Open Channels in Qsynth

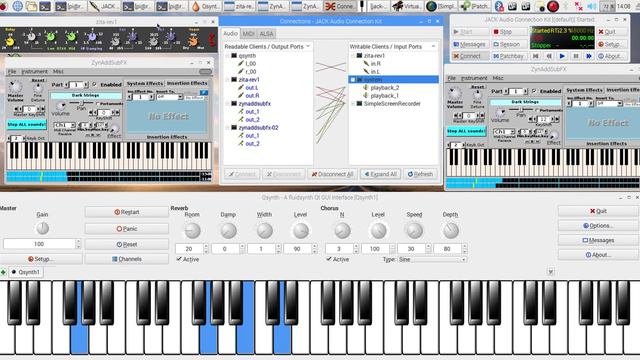[127, 259]
